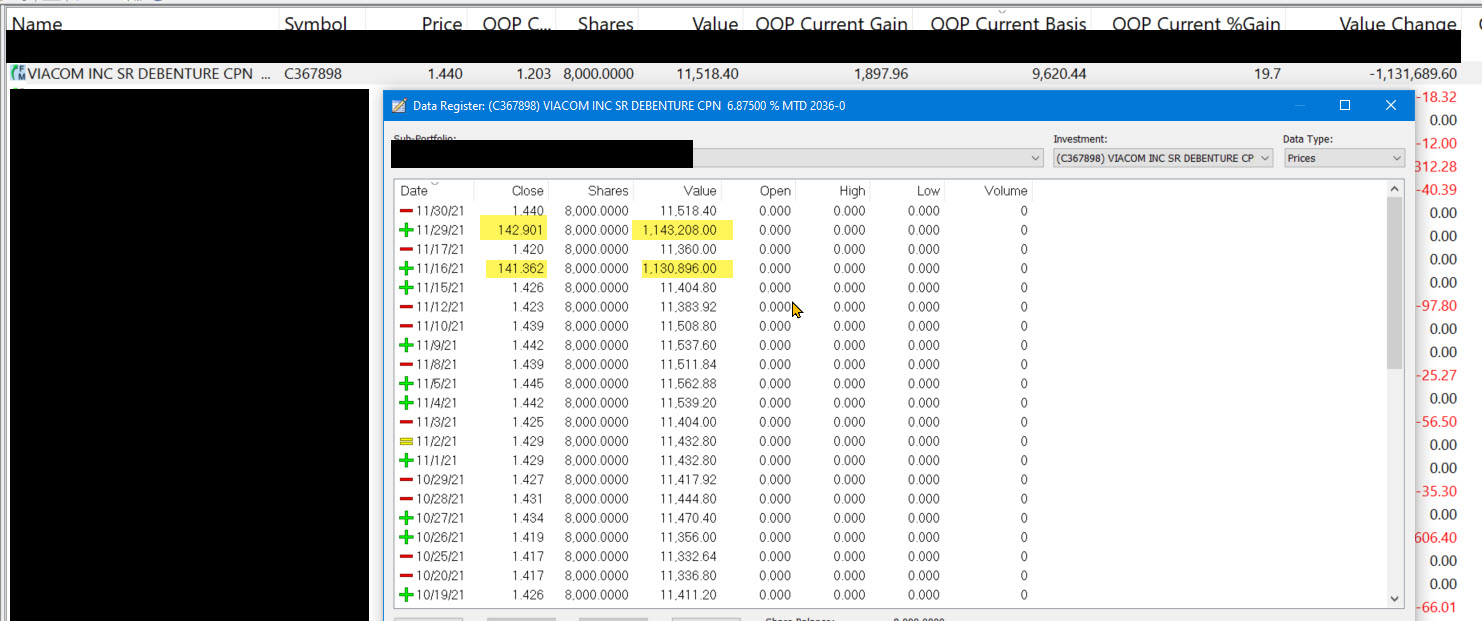Click the scrollbar up arrow in Data Register

pyautogui.click(x=1396, y=189)
